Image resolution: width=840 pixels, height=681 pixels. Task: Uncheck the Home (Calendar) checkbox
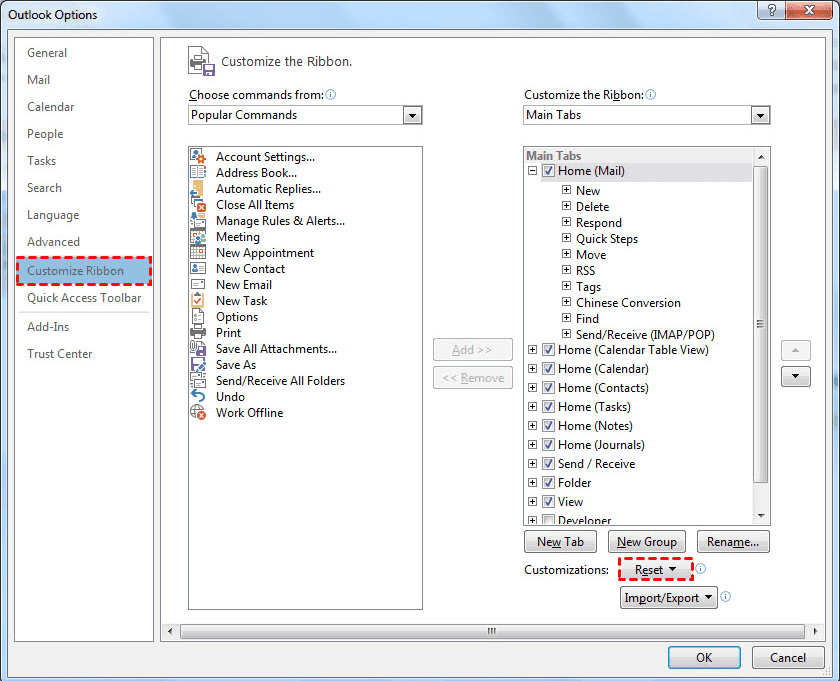point(548,369)
